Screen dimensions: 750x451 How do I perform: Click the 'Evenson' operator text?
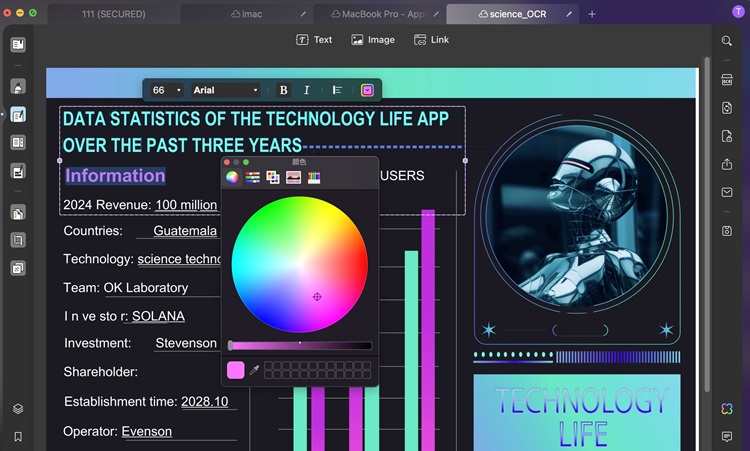tap(146, 431)
